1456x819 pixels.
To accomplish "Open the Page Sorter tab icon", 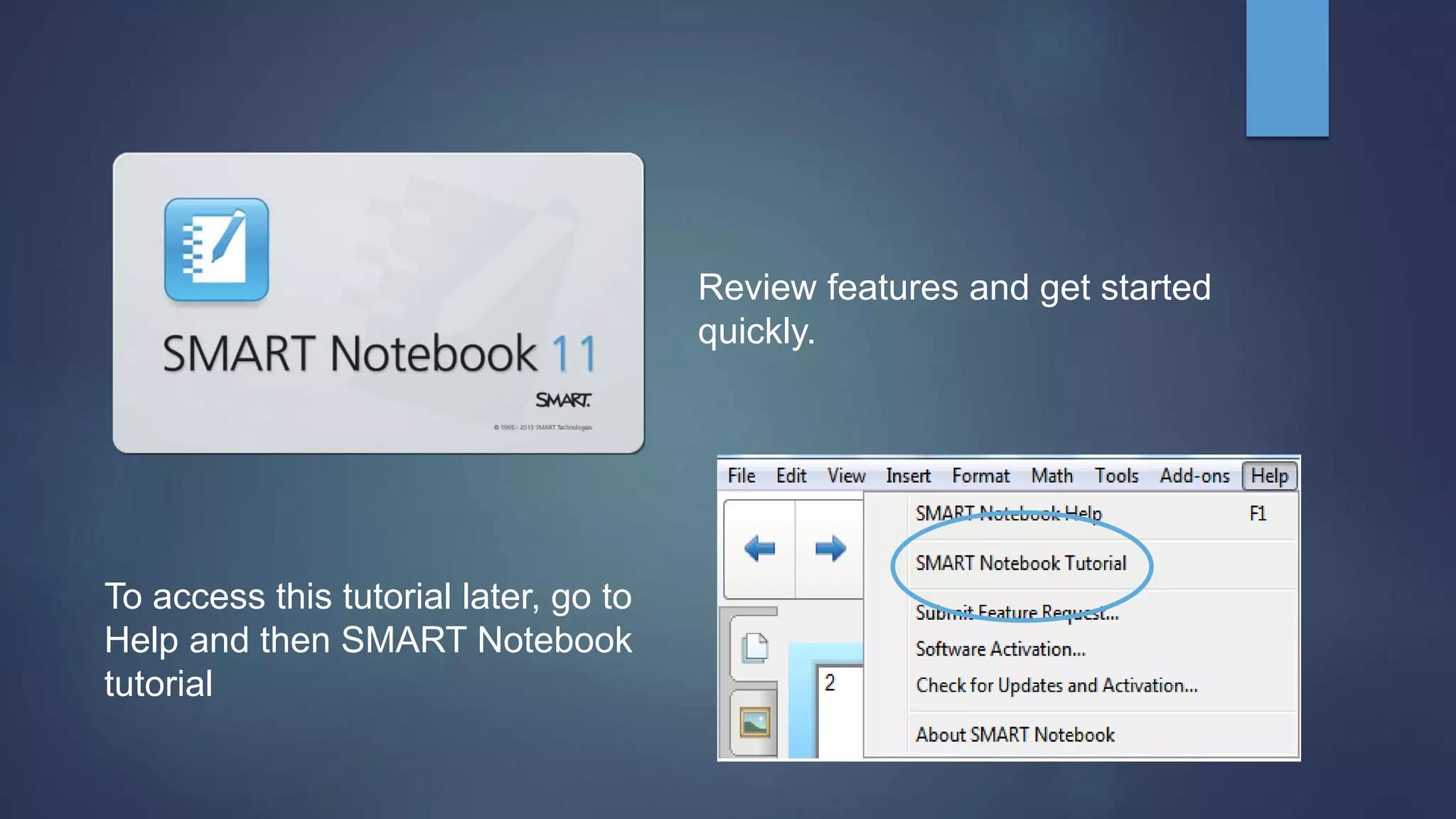I will [x=754, y=648].
